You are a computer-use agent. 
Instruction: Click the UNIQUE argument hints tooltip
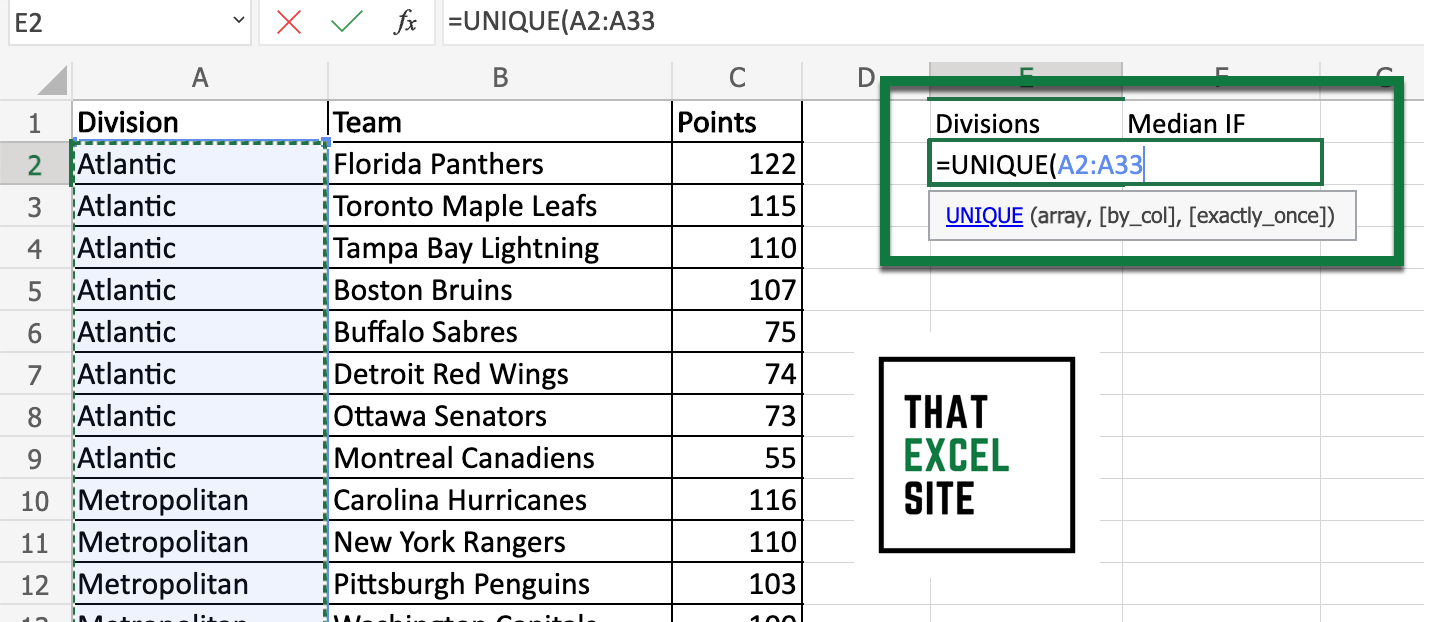pyautogui.click(x=1140, y=215)
